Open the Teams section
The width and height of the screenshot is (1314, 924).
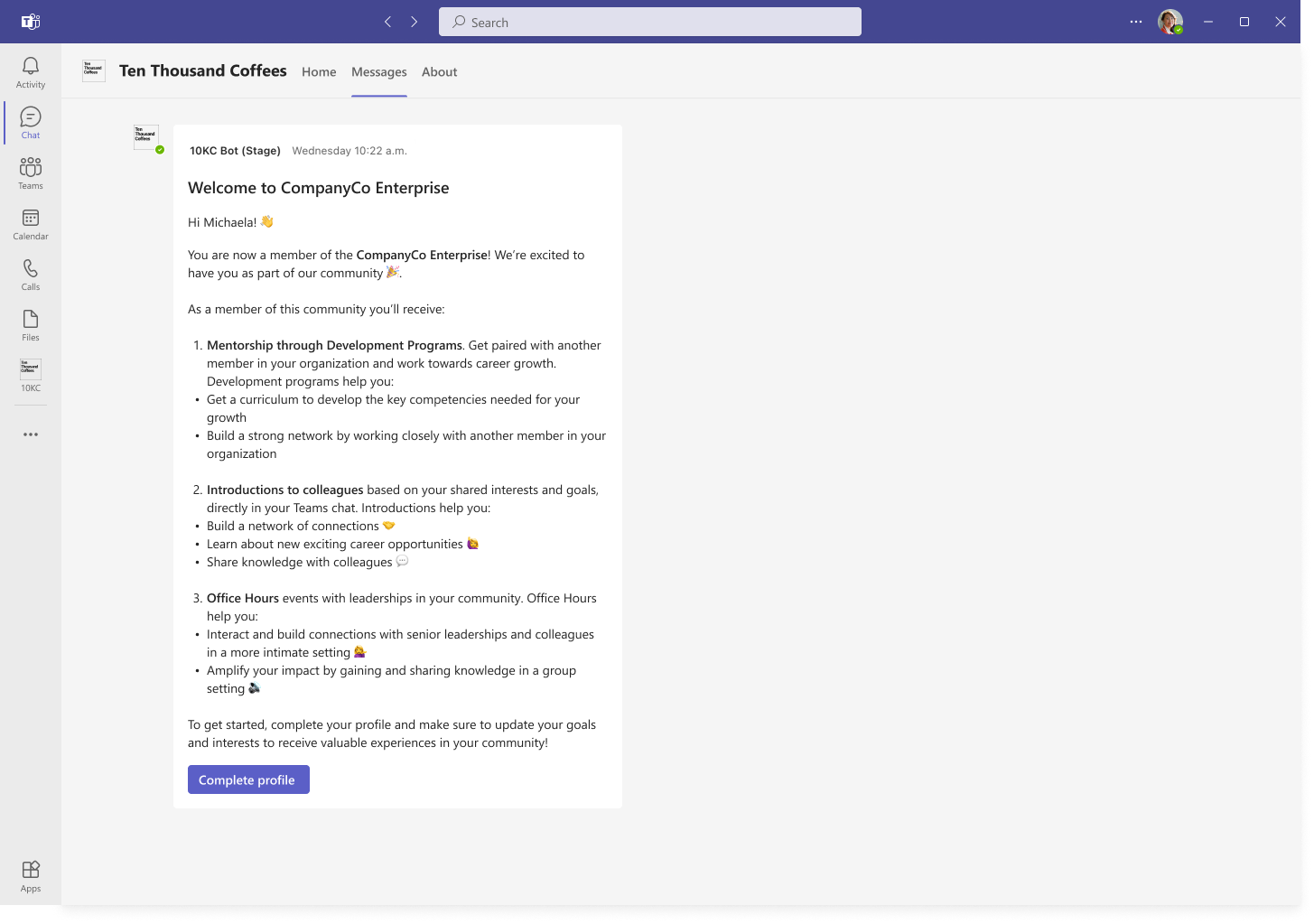click(31, 173)
